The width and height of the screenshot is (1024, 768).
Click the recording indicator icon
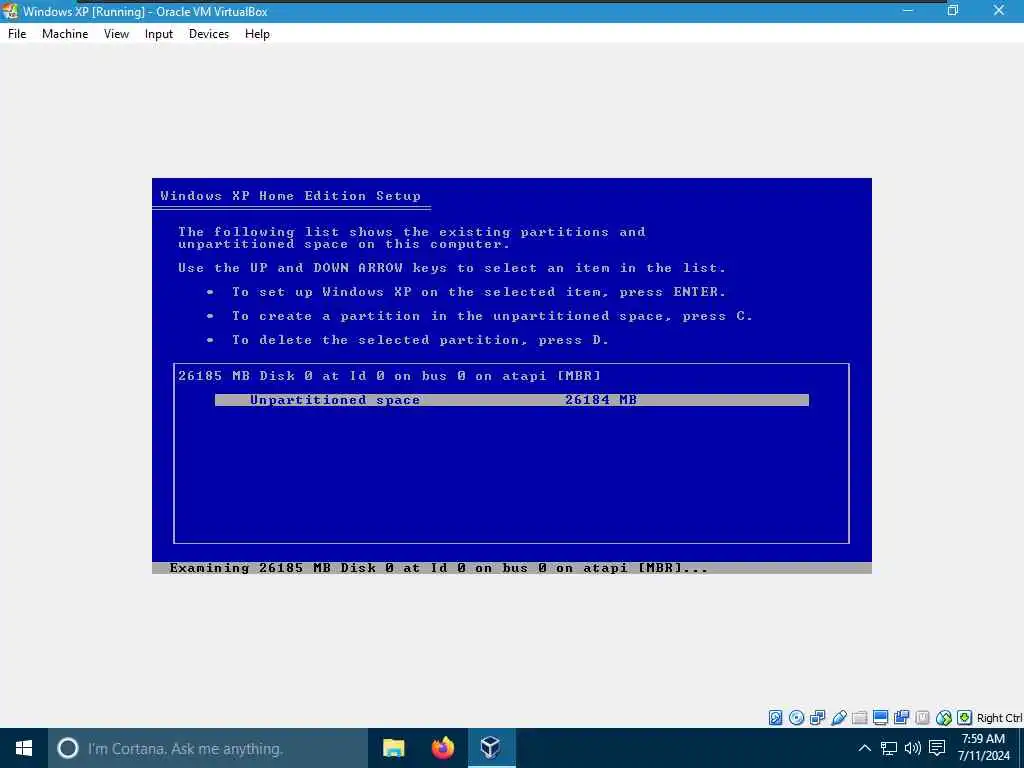pyautogui.click(x=901, y=718)
